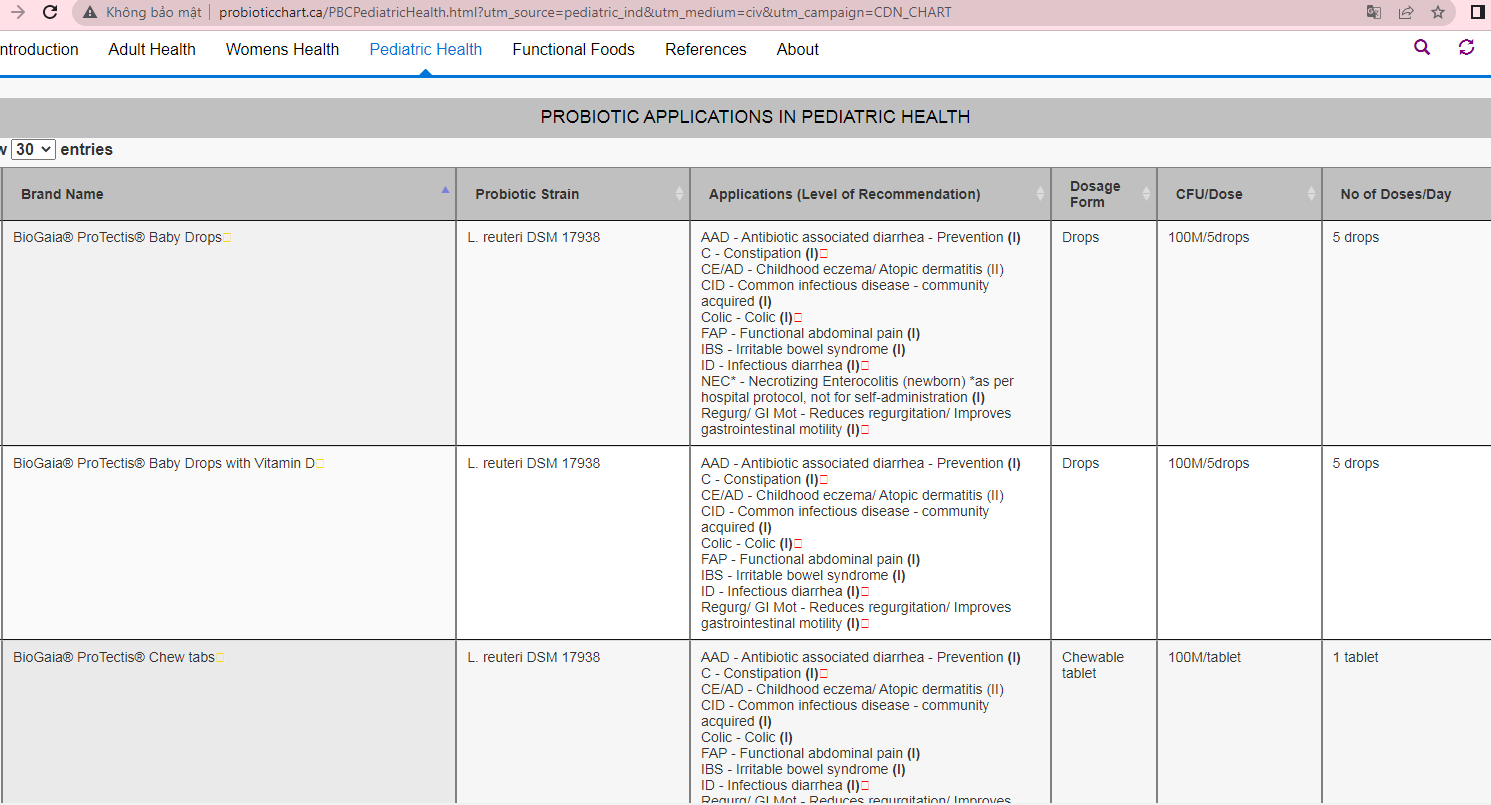This screenshot has width=1491, height=805.
Task: Sort by Brand Name arrow
Action: click(445, 189)
